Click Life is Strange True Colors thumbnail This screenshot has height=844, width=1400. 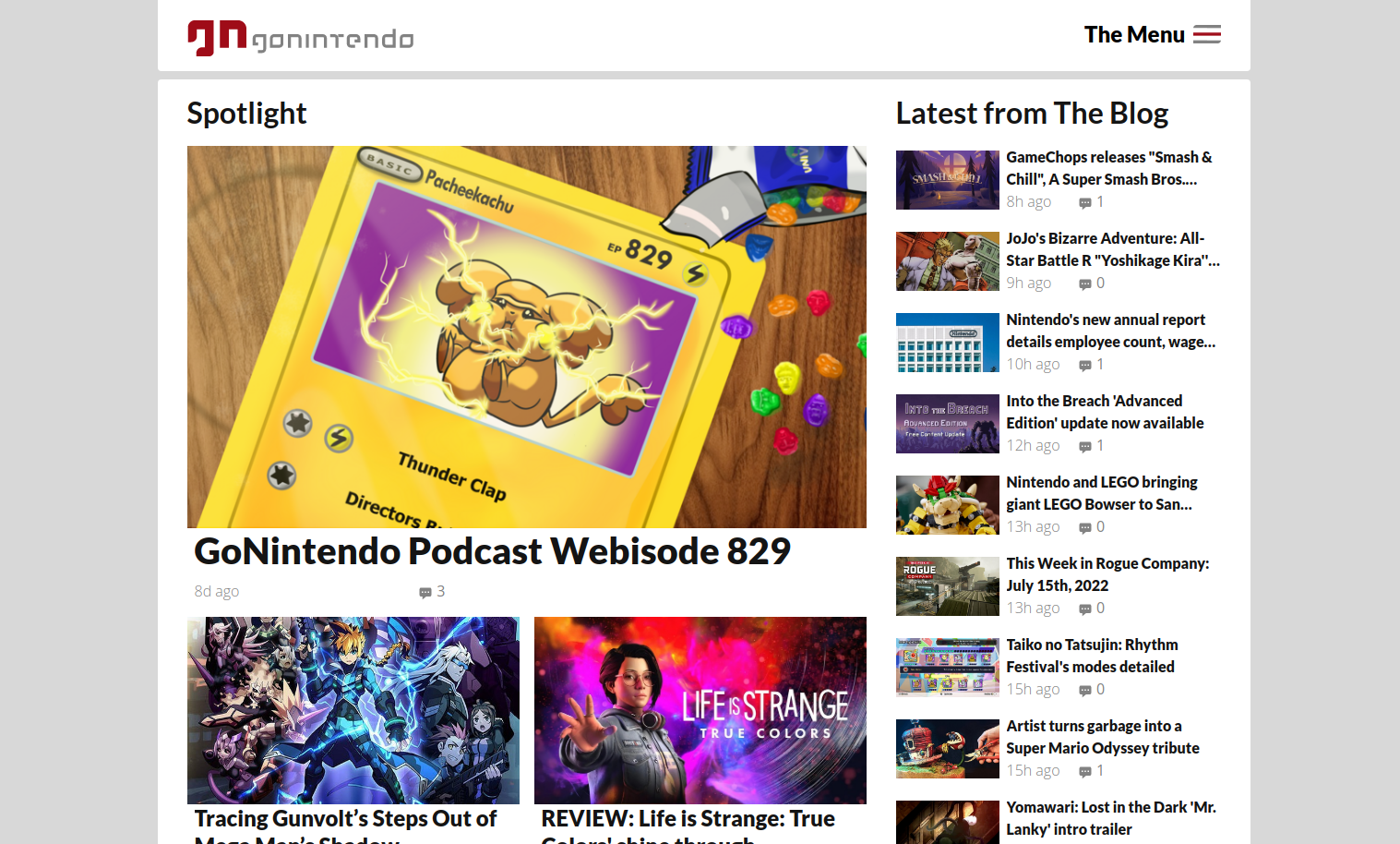pos(700,710)
